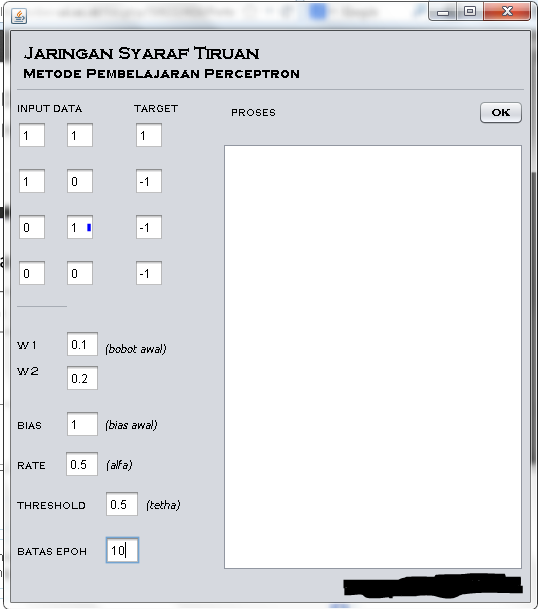The image size is (538, 609).
Task: Click the W1 label
Action: pyautogui.click(x=27, y=345)
